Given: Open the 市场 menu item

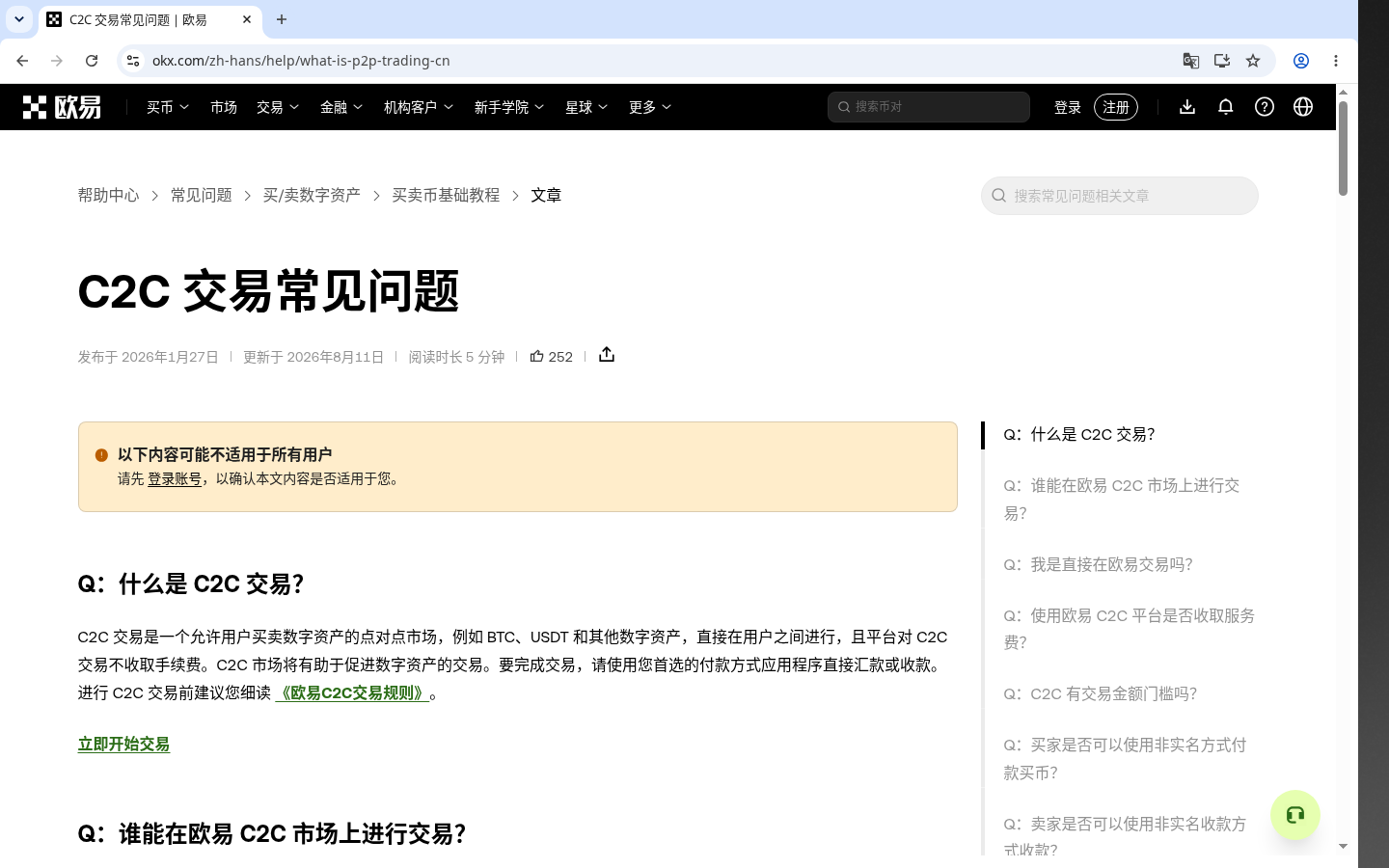Looking at the screenshot, I should 224,107.
